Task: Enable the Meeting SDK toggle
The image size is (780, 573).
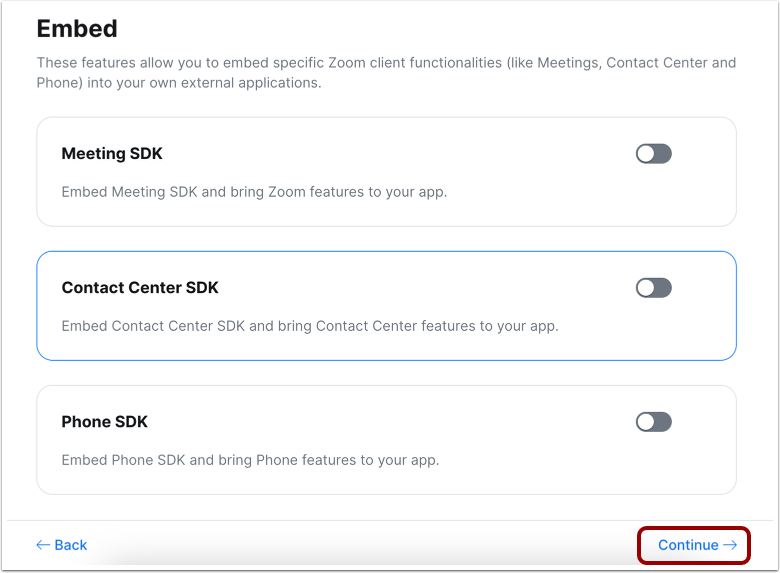Action: click(654, 154)
